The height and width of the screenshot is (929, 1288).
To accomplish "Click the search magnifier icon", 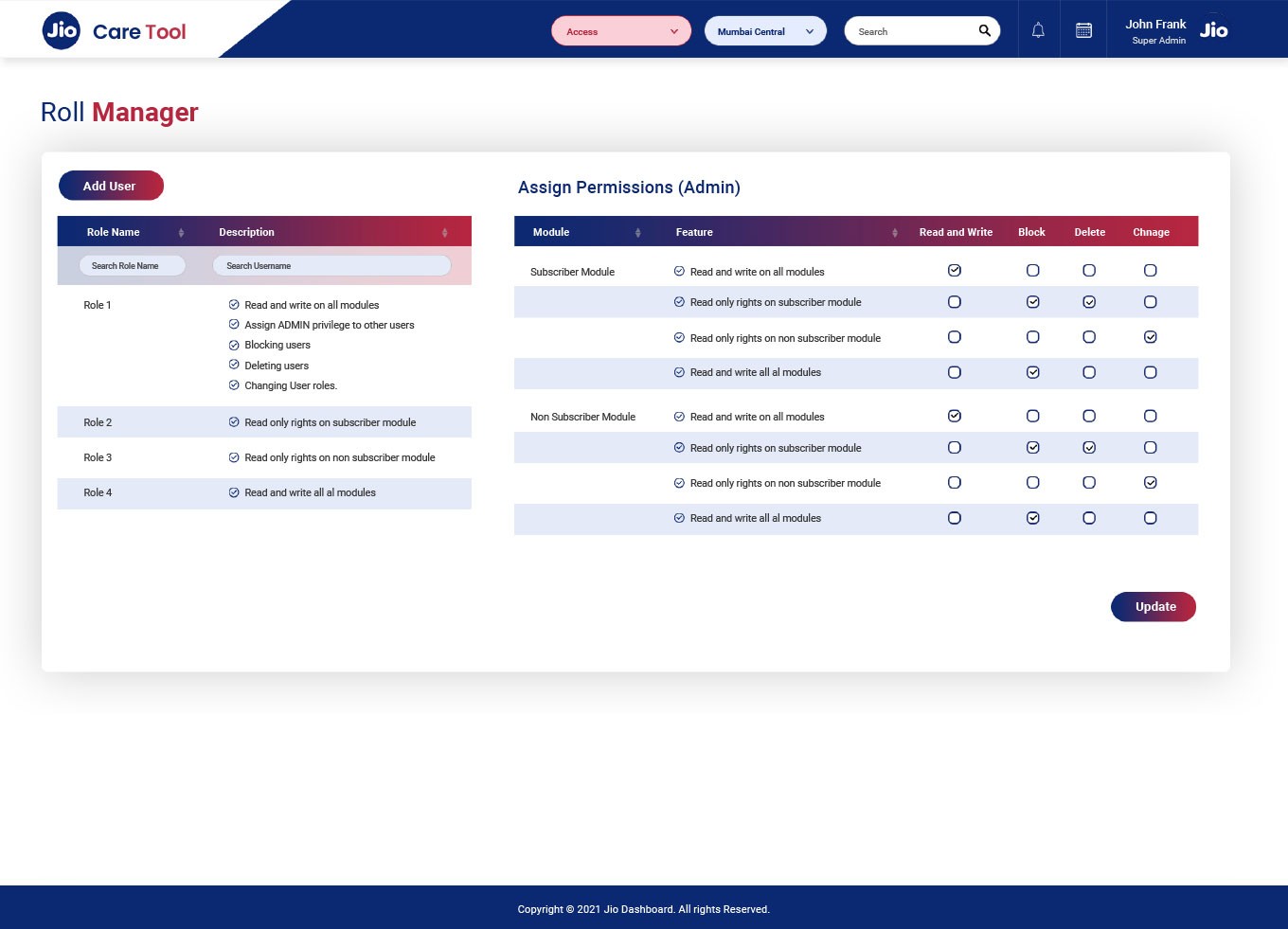I will pyautogui.click(x=984, y=30).
